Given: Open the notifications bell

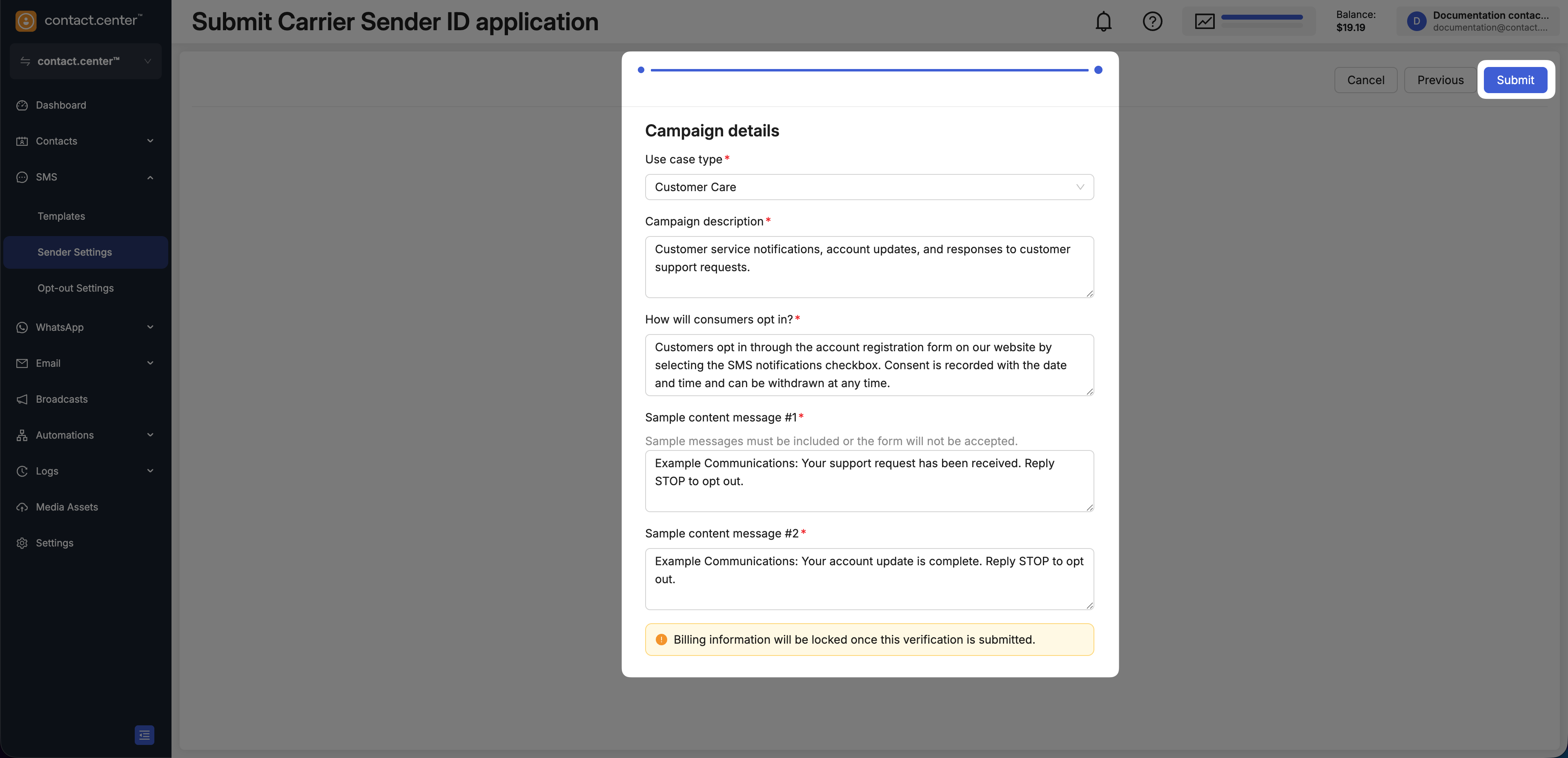Looking at the screenshot, I should [x=1103, y=22].
